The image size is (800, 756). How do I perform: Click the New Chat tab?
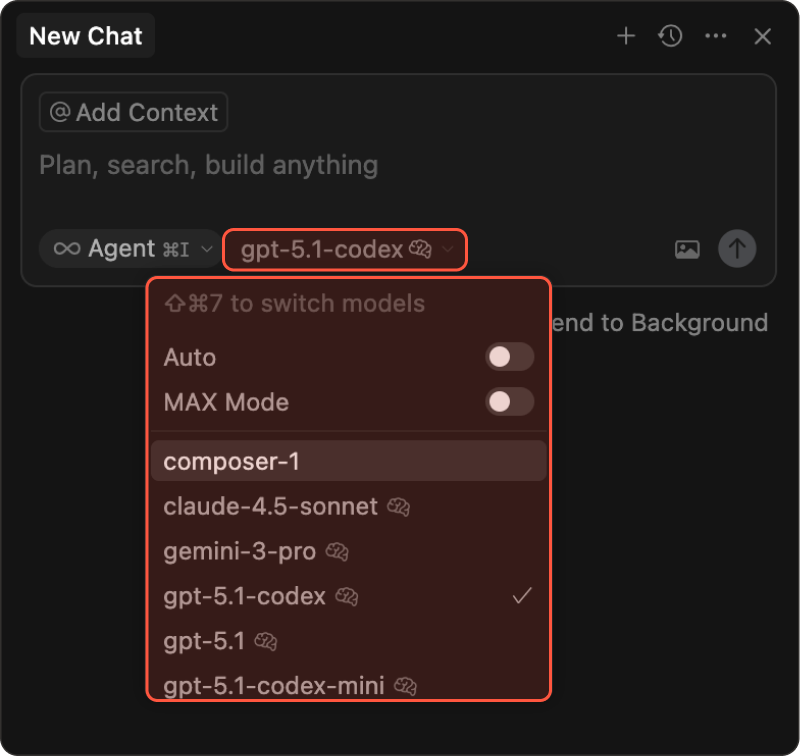tap(86, 37)
